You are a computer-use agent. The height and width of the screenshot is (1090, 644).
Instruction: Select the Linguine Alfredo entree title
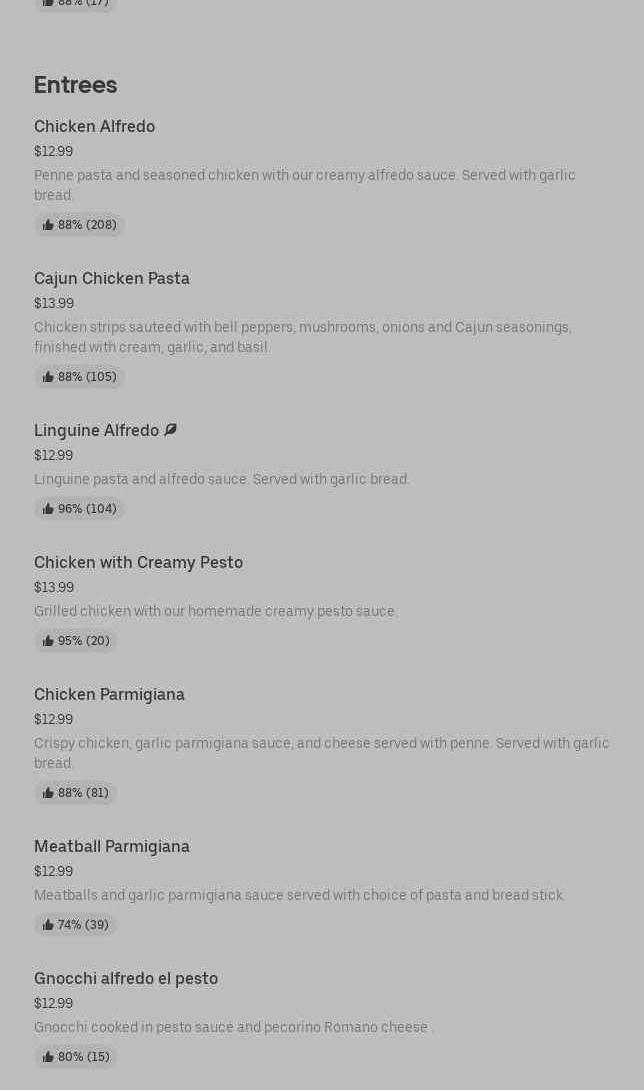coord(96,430)
